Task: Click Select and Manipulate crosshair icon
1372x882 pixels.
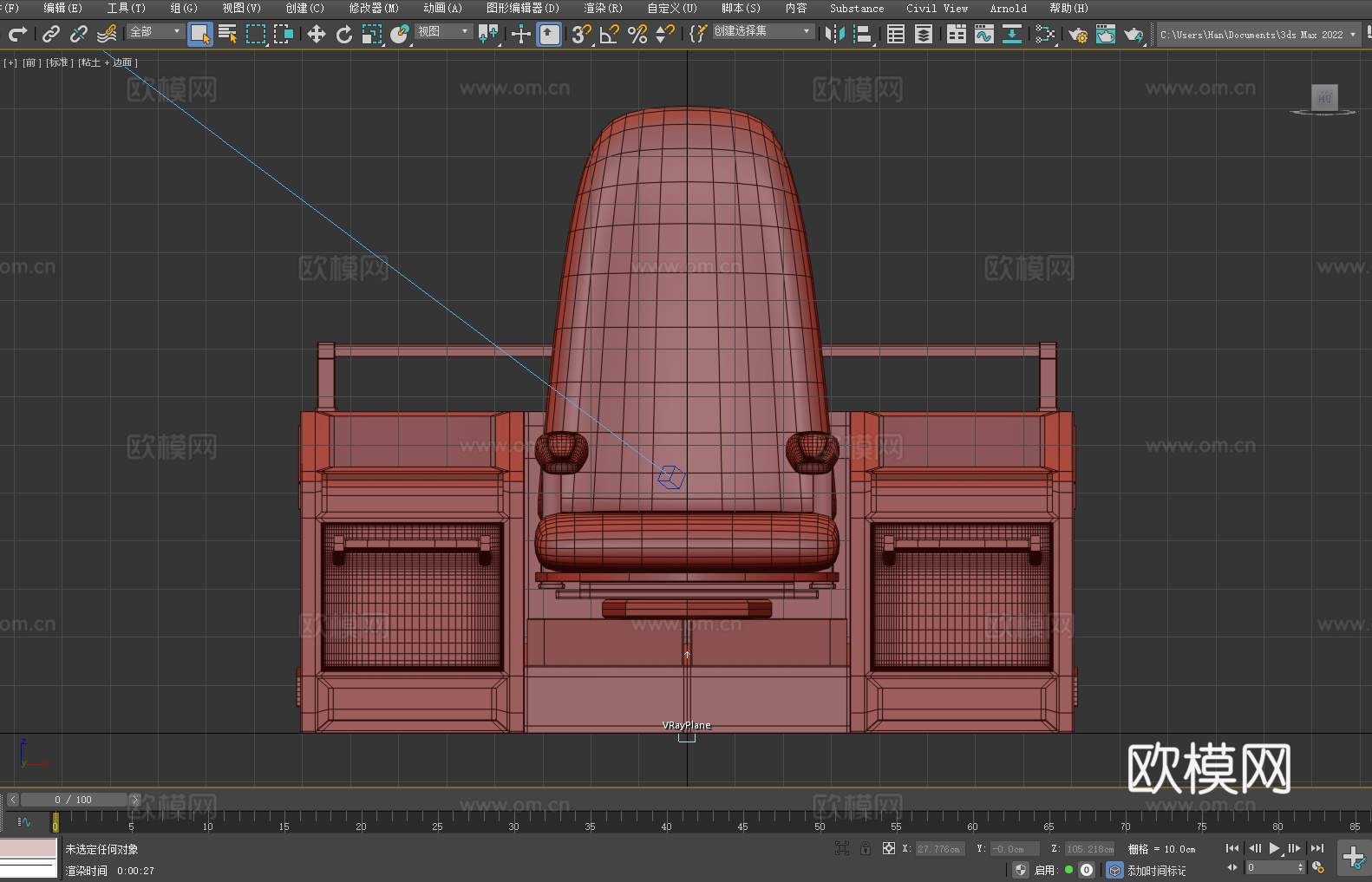Action: click(521, 34)
